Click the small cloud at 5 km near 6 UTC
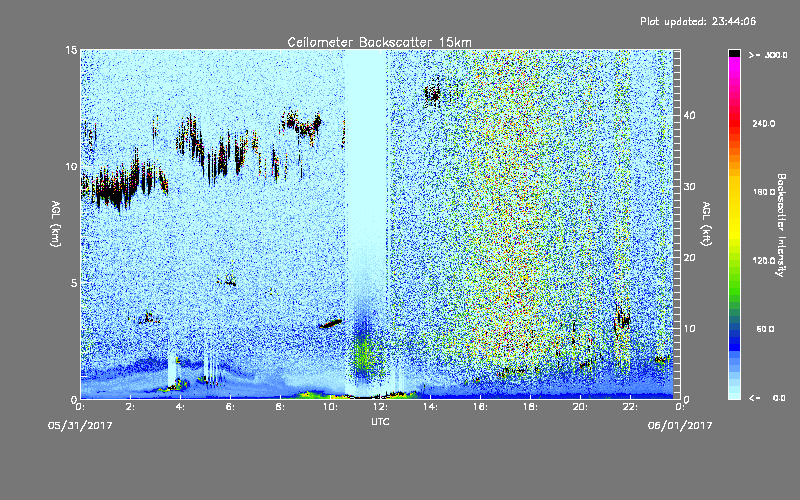This screenshot has height=500, width=800. (227, 280)
